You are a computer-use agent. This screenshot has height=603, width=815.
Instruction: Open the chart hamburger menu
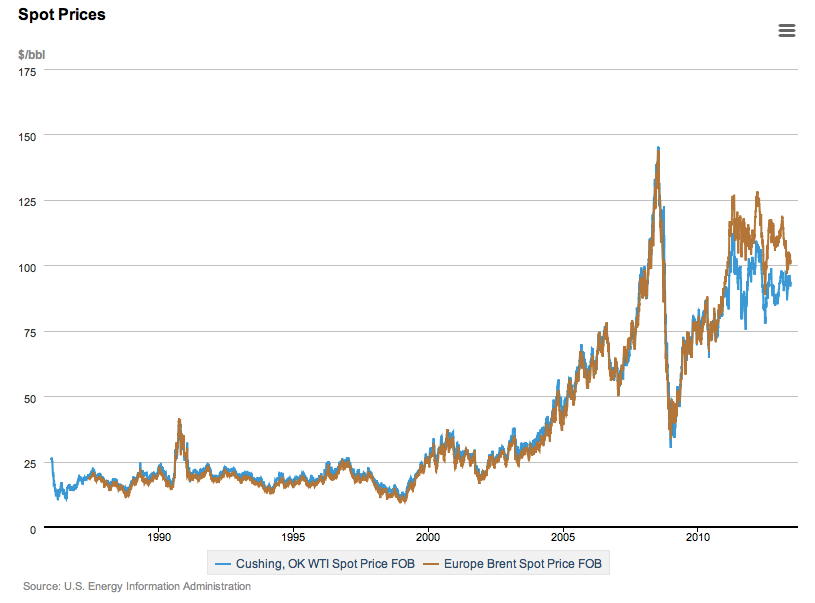point(786,30)
